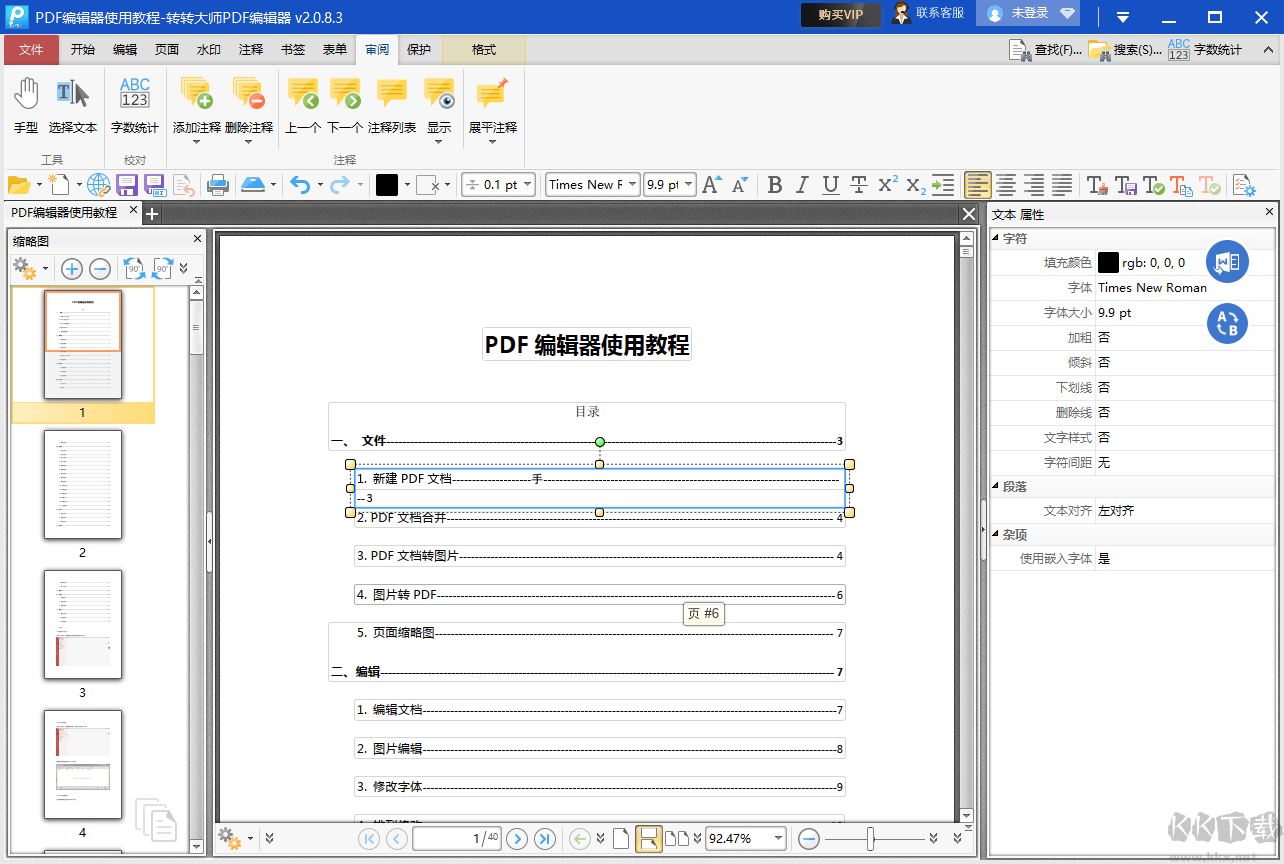This screenshot has width=1284, height=864.
Task: Switch to the 水印 (Watermark) ribbon tab
Action: tap(208, 49)
